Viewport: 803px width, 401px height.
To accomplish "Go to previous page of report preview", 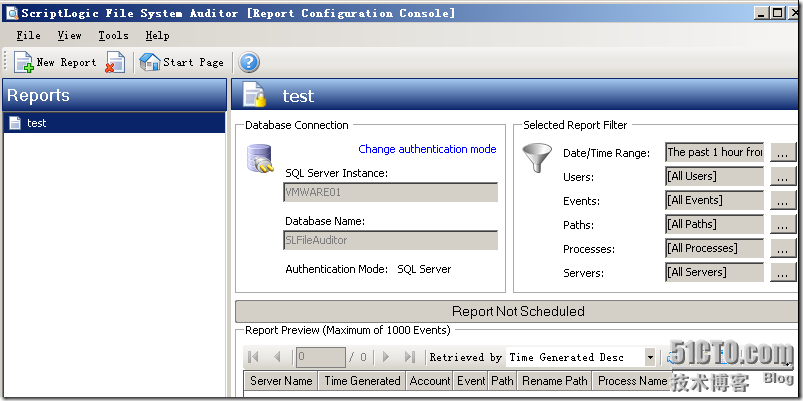I will tap(278, 357).
